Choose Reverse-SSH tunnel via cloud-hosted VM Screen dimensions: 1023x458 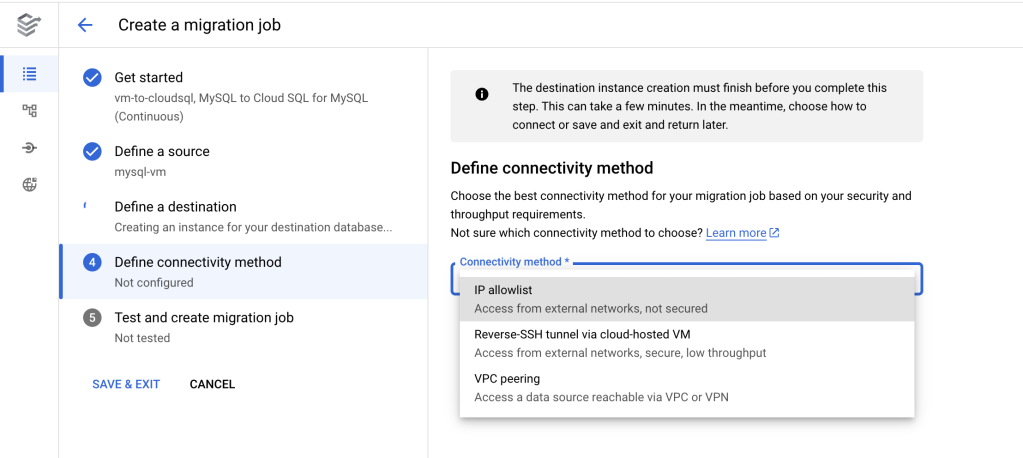[x=686, y=343]
